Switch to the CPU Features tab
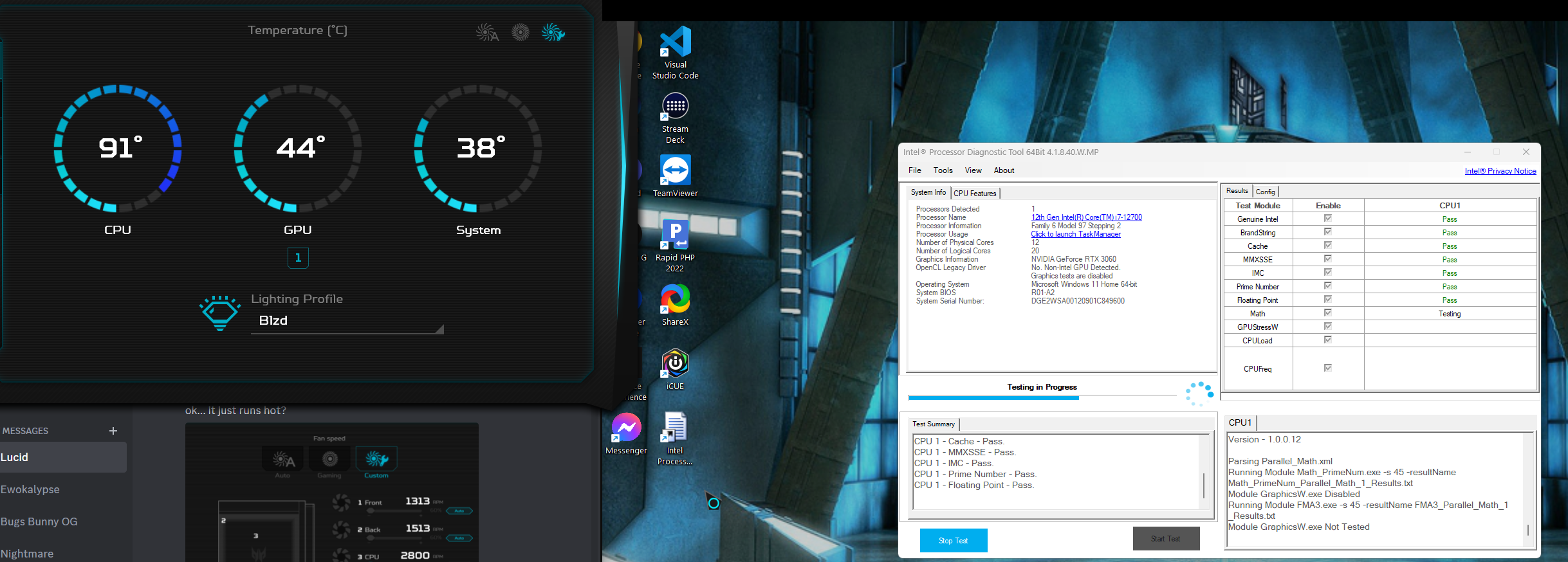 coord(975,193)
